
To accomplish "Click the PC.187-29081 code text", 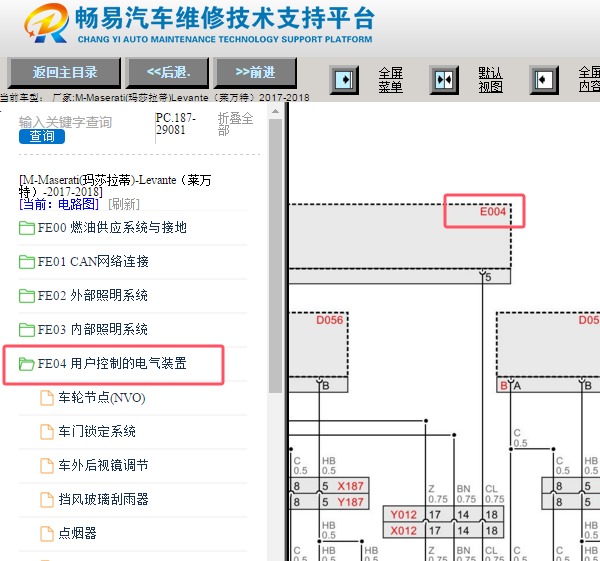I will coord(176,124).
